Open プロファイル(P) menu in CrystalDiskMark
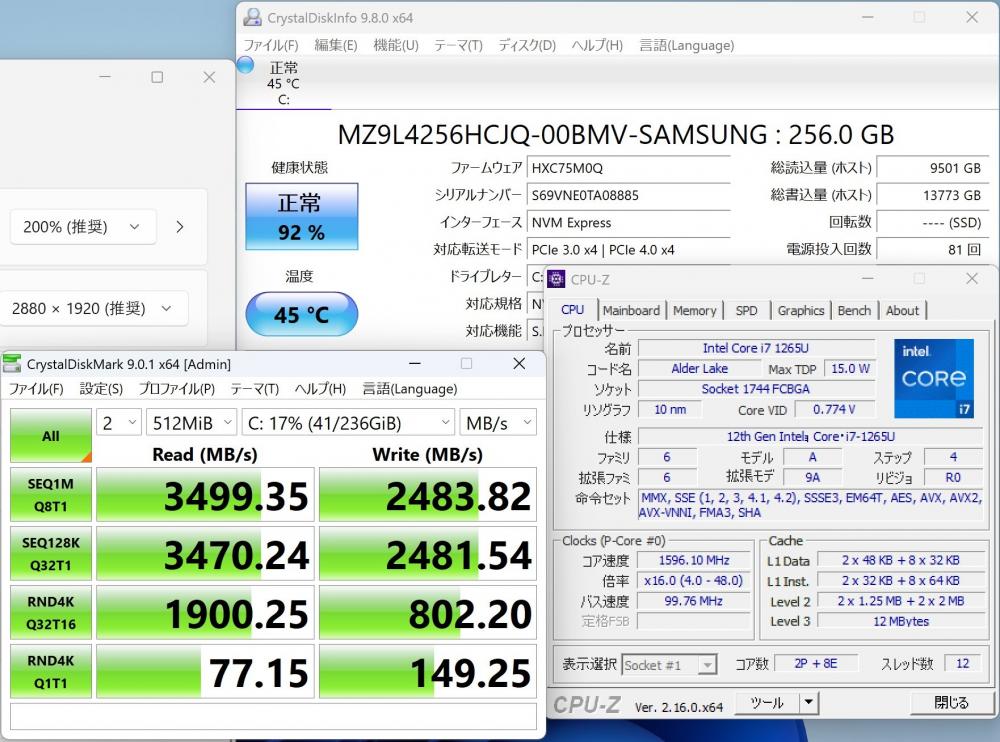This screenshot has height=742, width=1000. pos(177,389)
